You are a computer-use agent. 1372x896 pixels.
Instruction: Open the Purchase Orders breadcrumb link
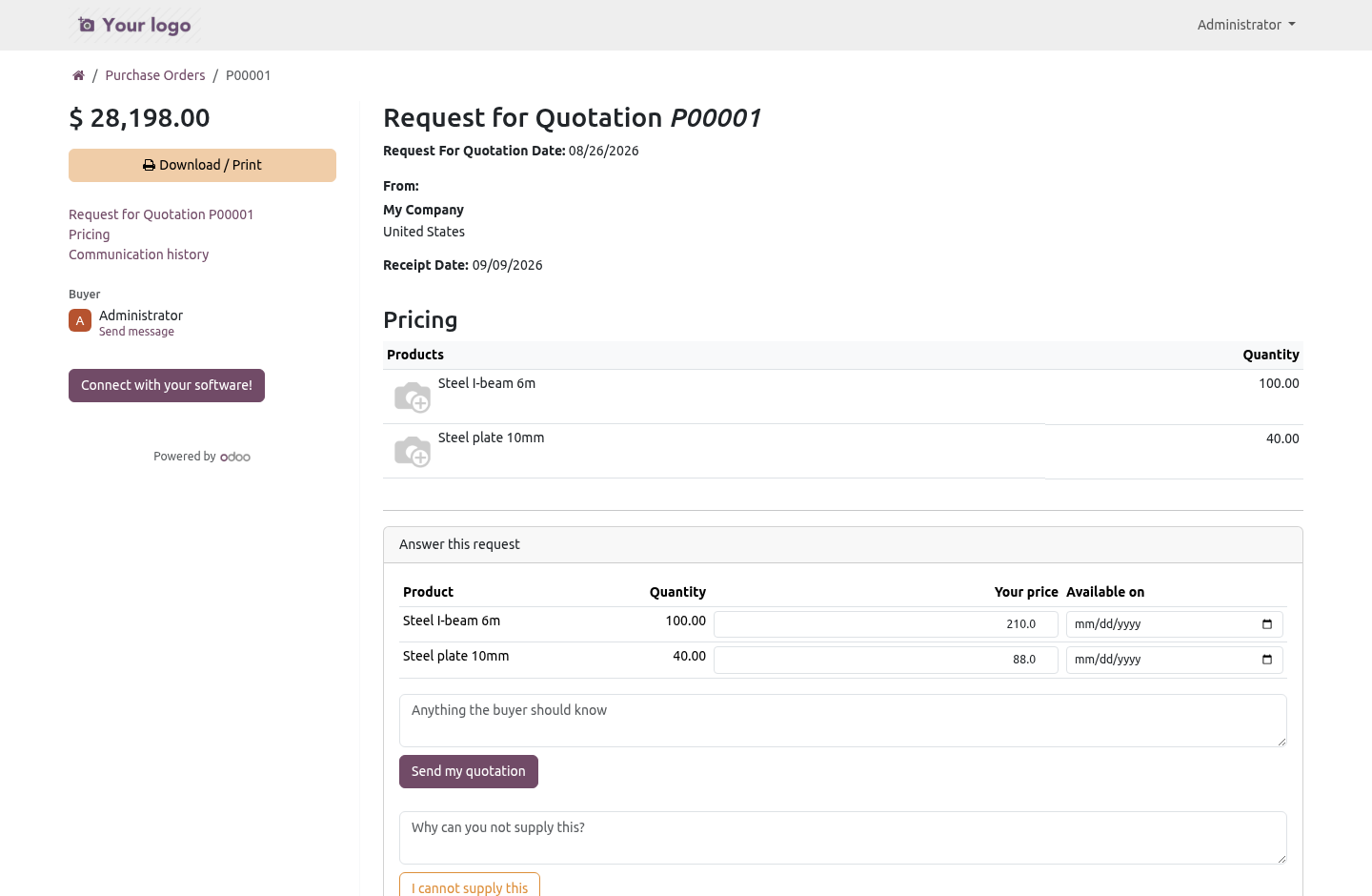(155, 75)
